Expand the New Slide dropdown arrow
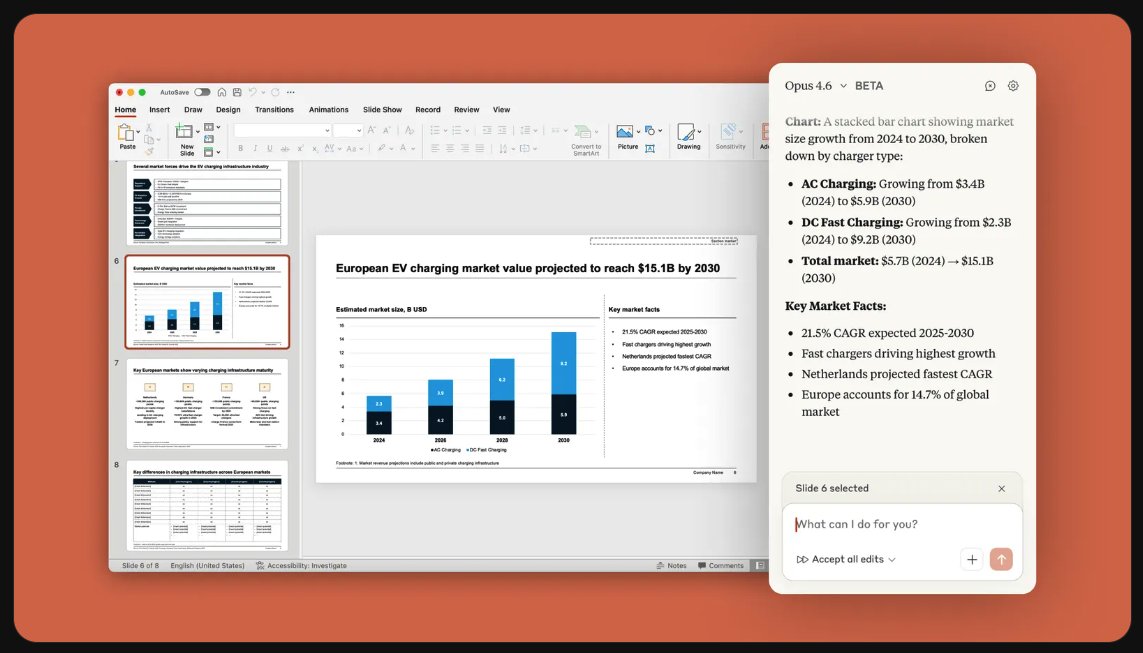1143x653 pixels. pyautogui.click(x=198, y=132)
